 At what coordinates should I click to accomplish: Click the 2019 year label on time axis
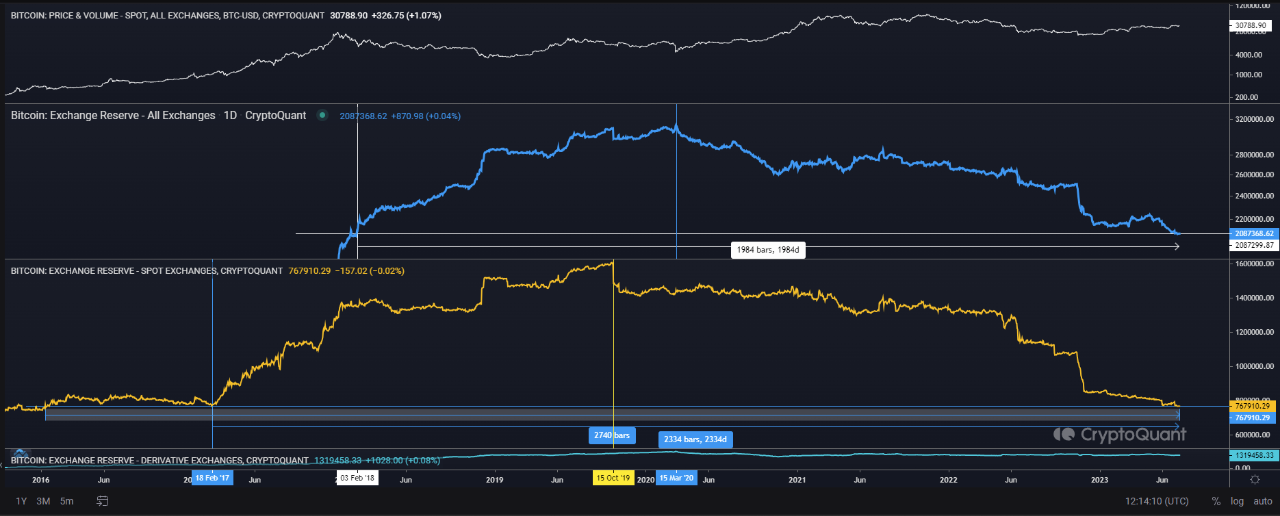coord(494,480)
